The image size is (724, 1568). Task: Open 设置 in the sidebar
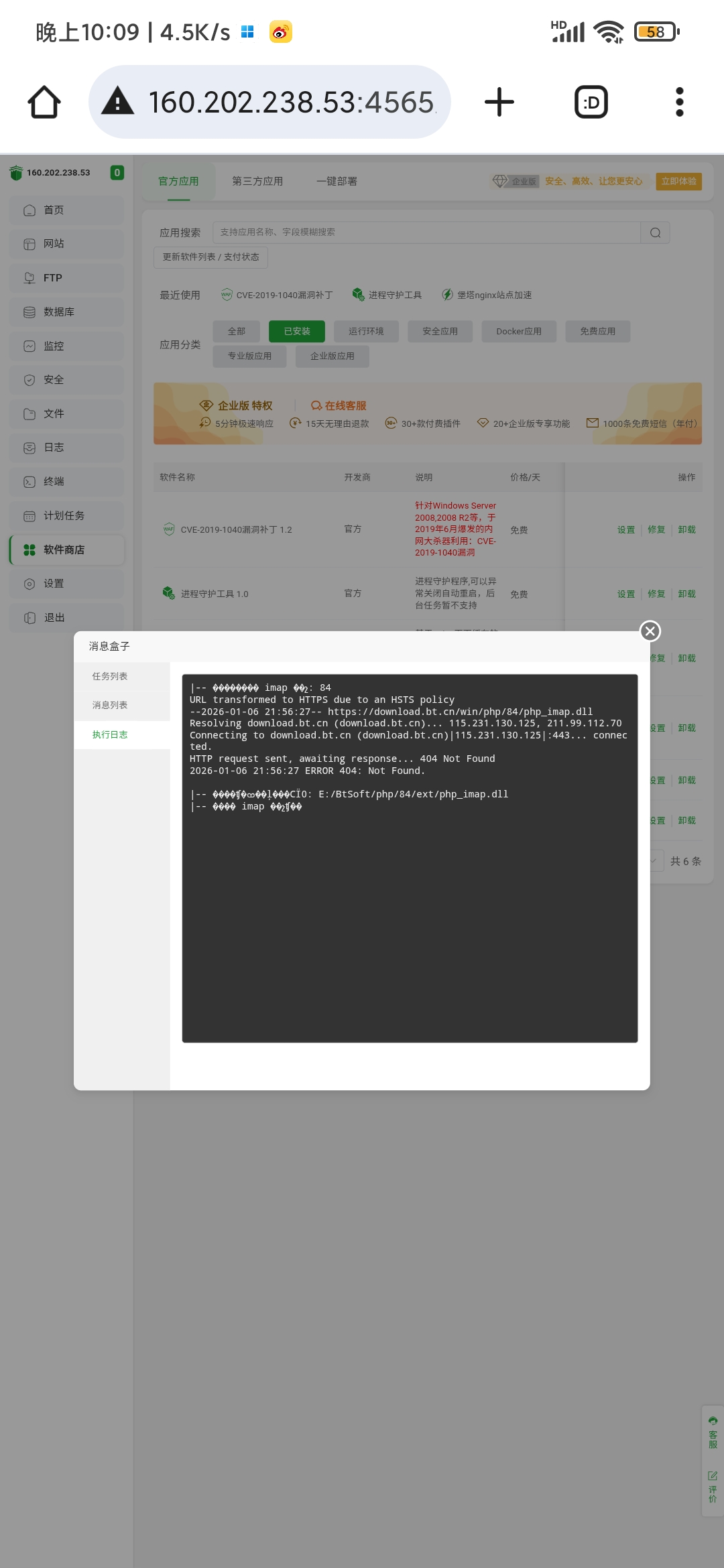[x=66, y=584]
